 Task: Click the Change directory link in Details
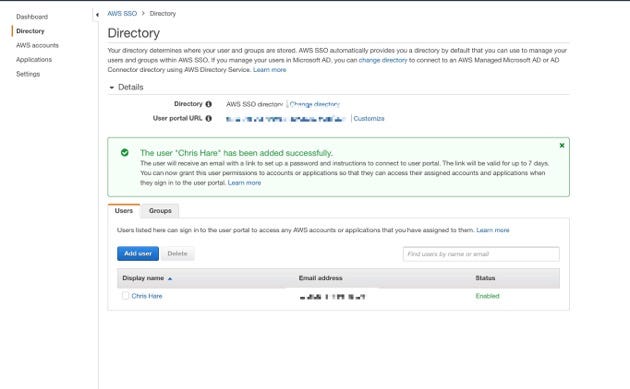click(315, 104)
